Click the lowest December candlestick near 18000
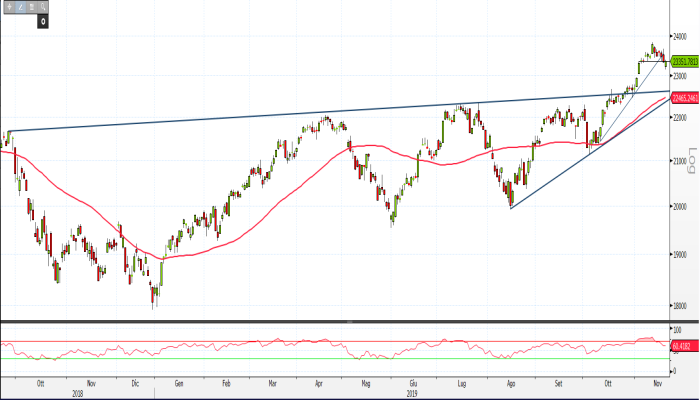This screenshot has height=400, width=700. (x=154, y=297)
